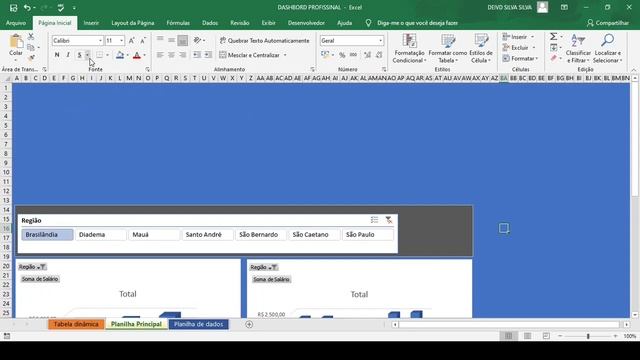Viewport: 640px width, 360px height.
Task: Click the AutoSum sigma icon
Action: (553, 37)
